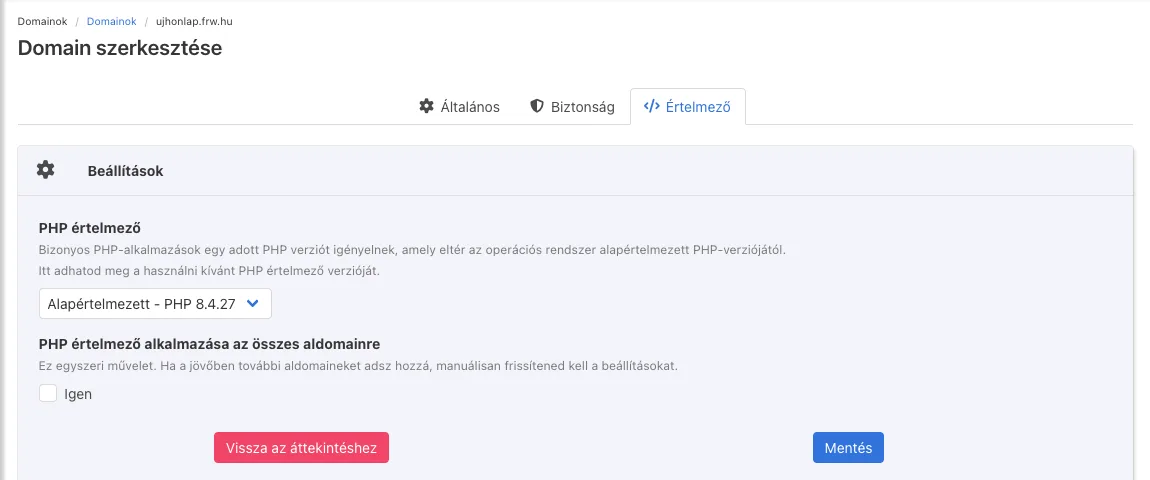Image resolution: width=1150 pixels, height=480 pixels.
Task: Click the Beállítások panel gear icon
Action: coord(45,170)
